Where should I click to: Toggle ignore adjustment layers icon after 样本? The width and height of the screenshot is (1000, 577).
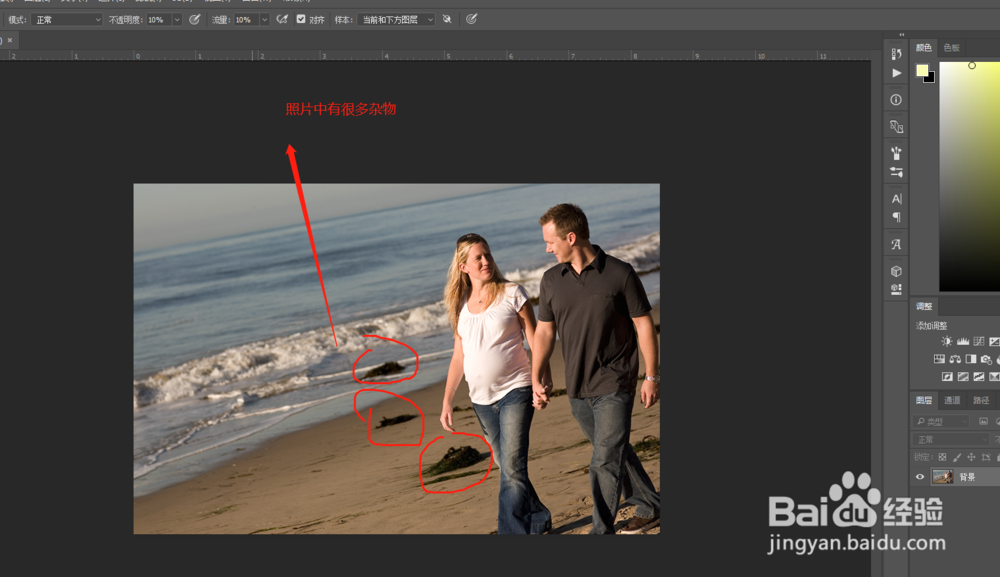click(x=447, y=20)
